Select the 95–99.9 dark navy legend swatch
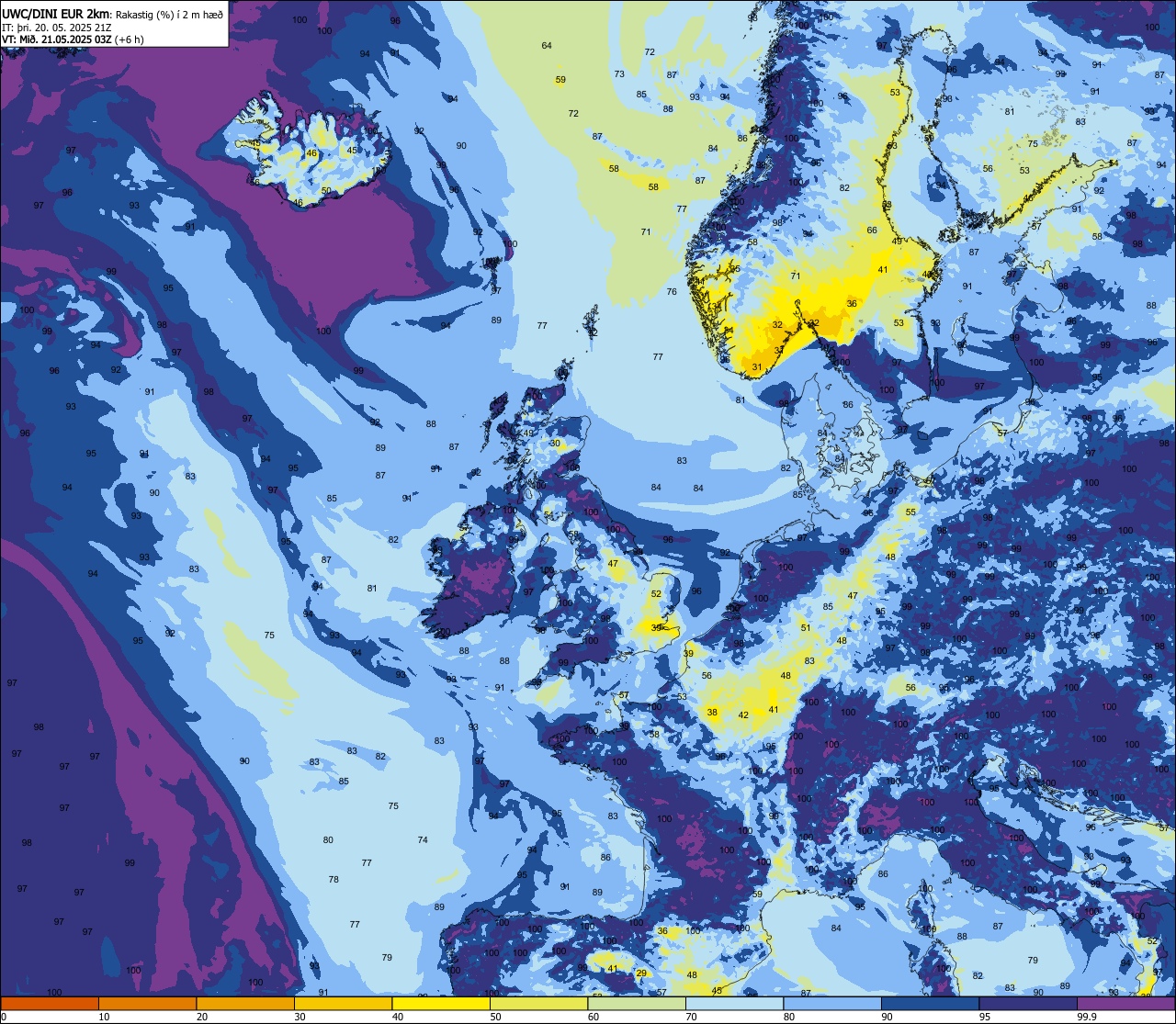1176x1024 pixels. 1028,1004
